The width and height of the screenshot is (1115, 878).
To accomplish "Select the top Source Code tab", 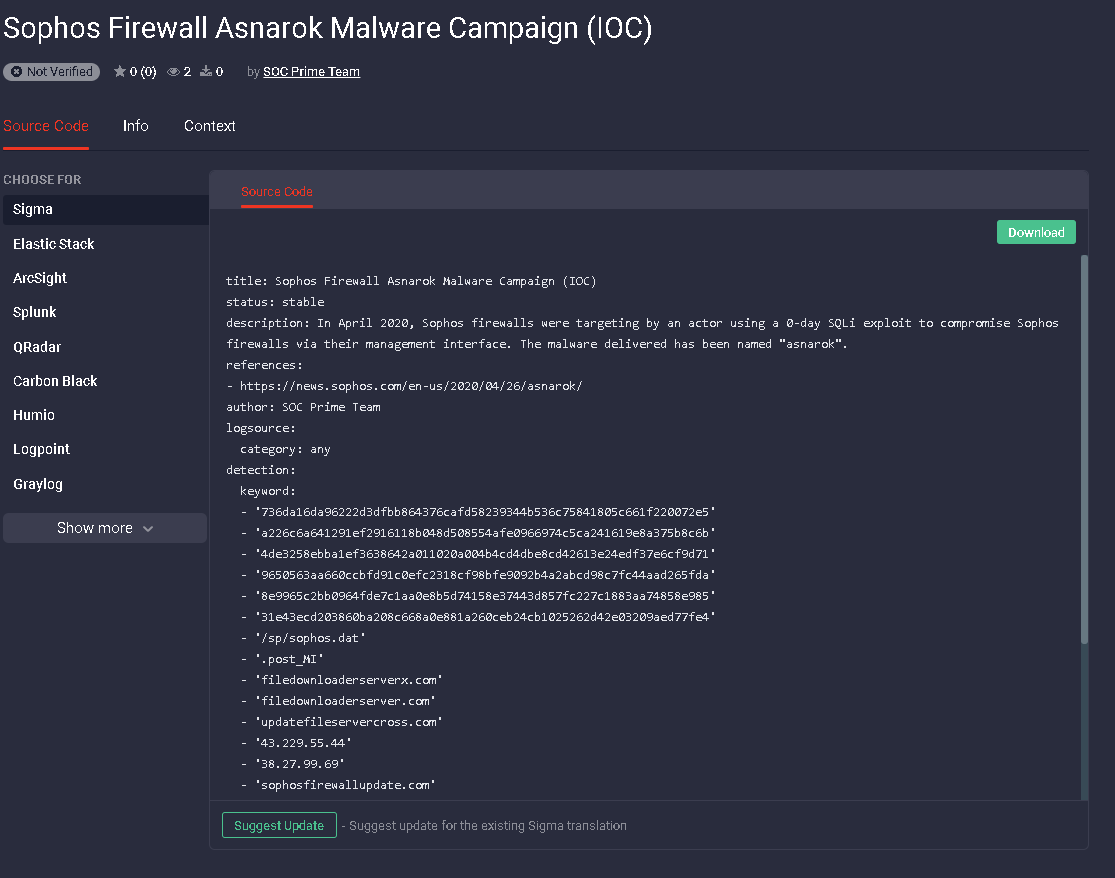I will pyautogui.click(x=46, y=126).
